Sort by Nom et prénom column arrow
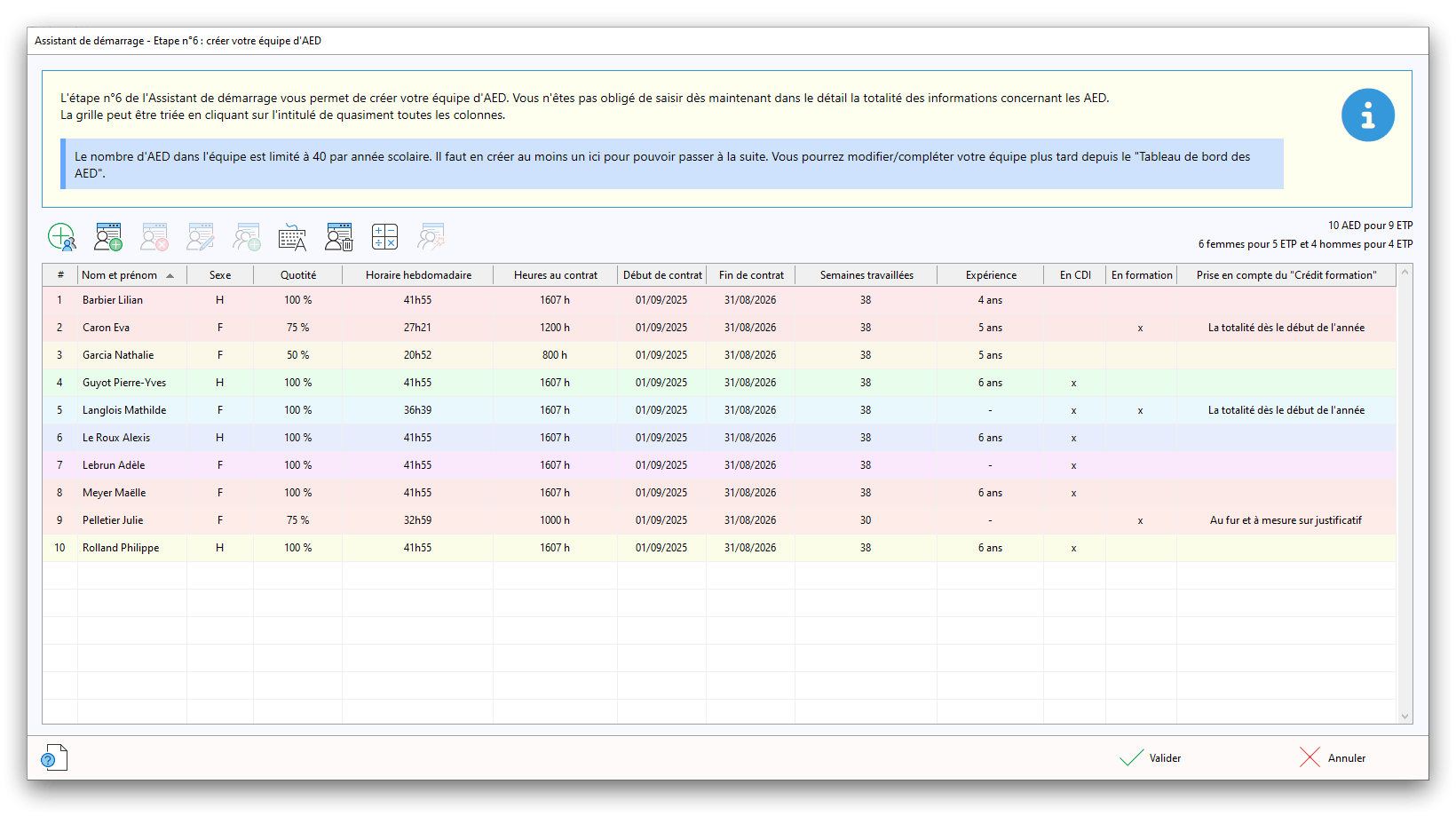 [170, 275]
